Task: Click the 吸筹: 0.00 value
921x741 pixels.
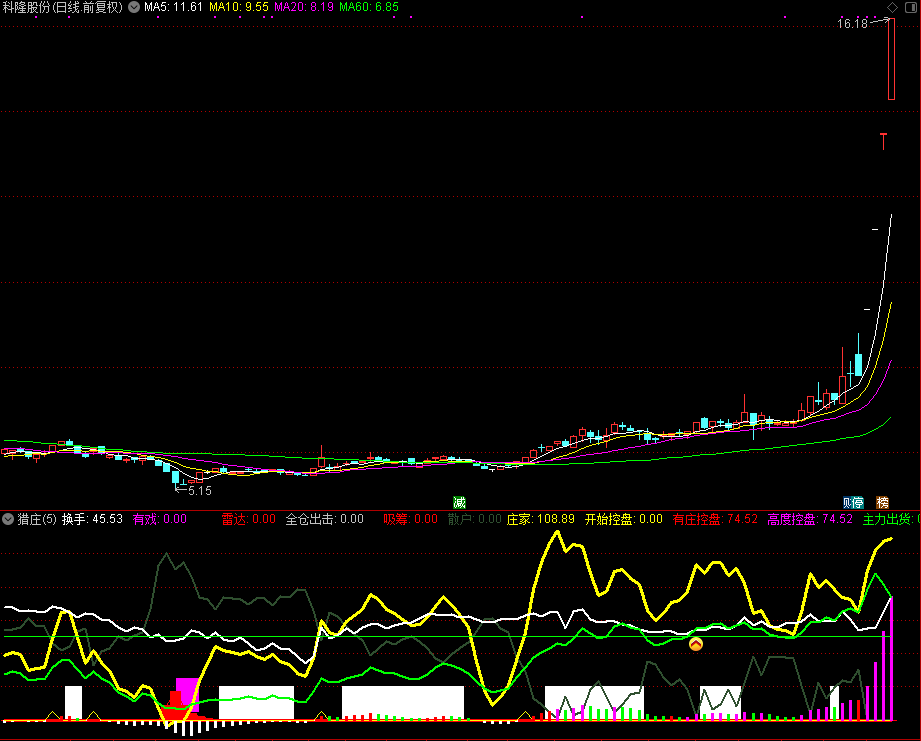Action: tap(411, 519)
